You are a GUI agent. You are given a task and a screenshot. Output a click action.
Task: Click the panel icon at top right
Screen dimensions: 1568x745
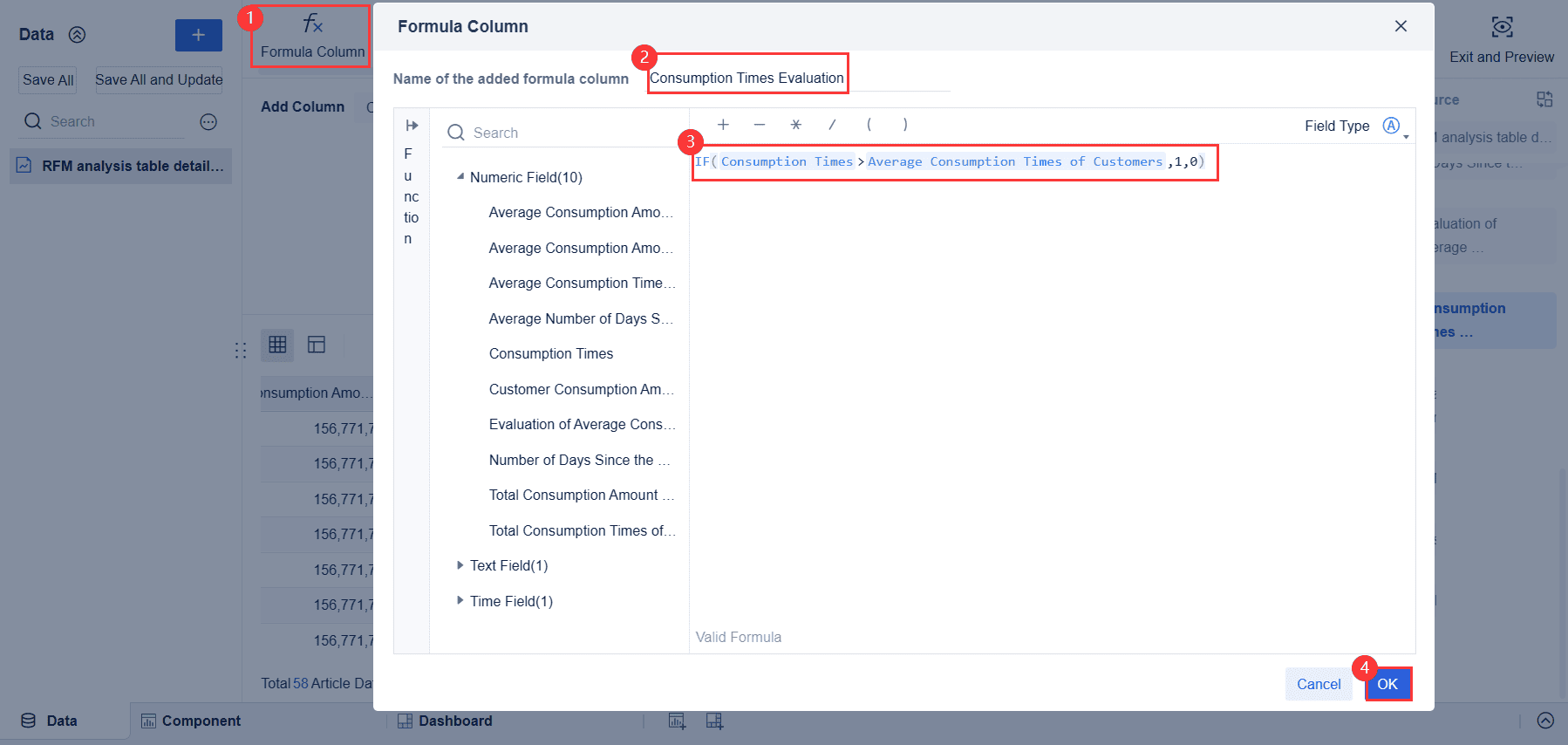click(1544, 99)
